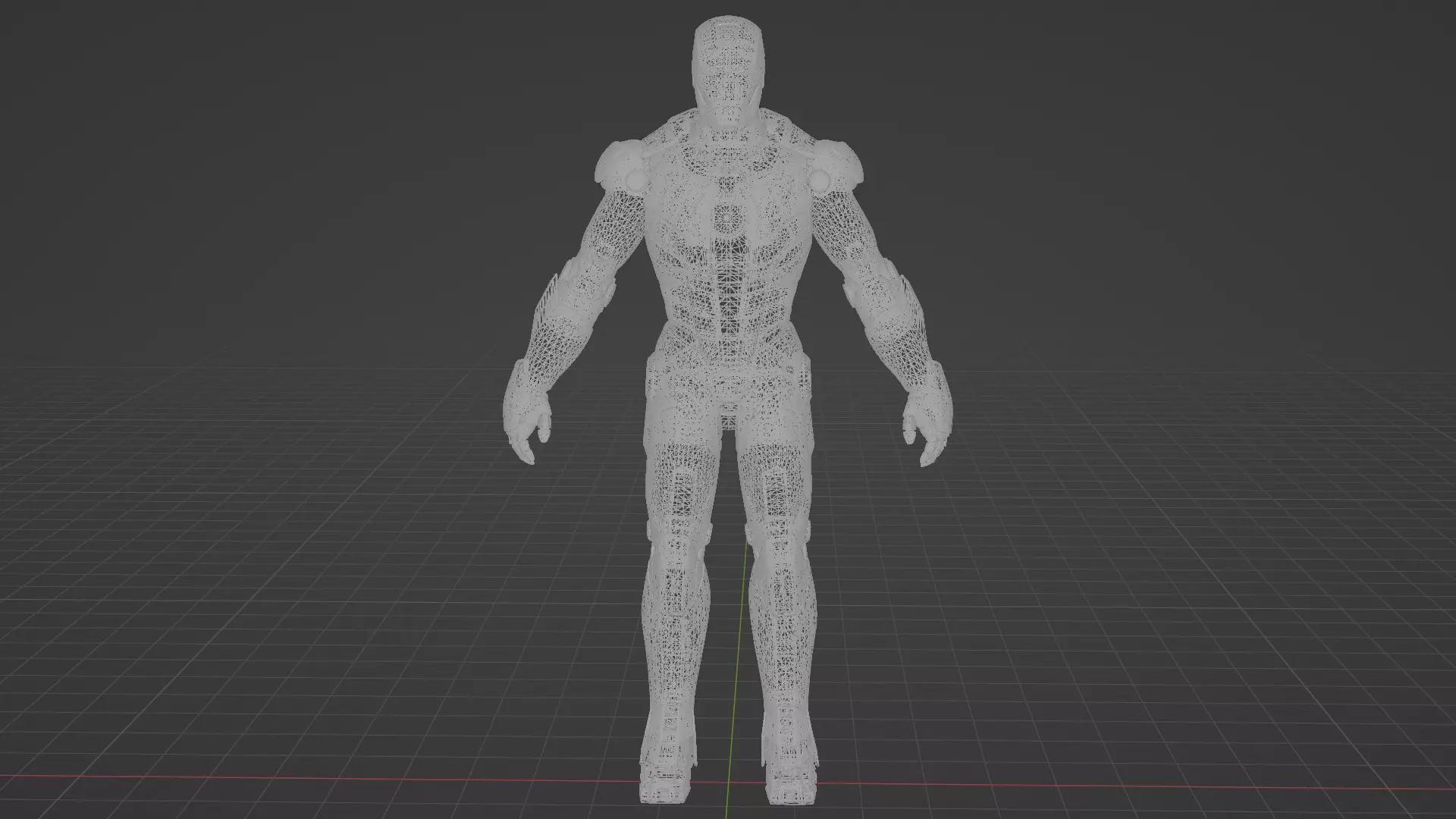Select the wireframe character's helmet head
1456x819 pixels.
[x=728, y=70]
